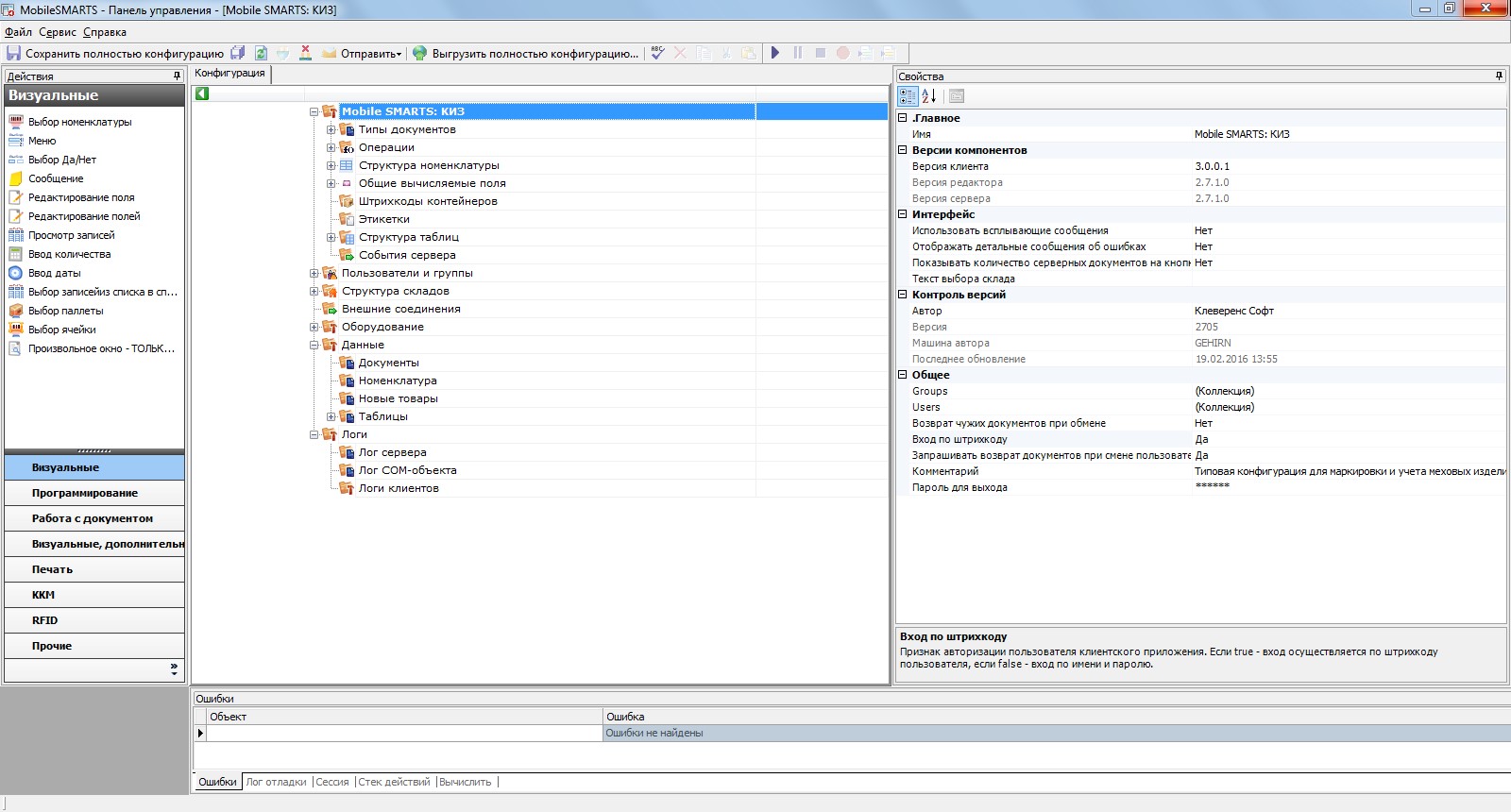This screenshot has height=812, width=1511.
Task: Expand the Структура таблиц node
Action: 331,237
